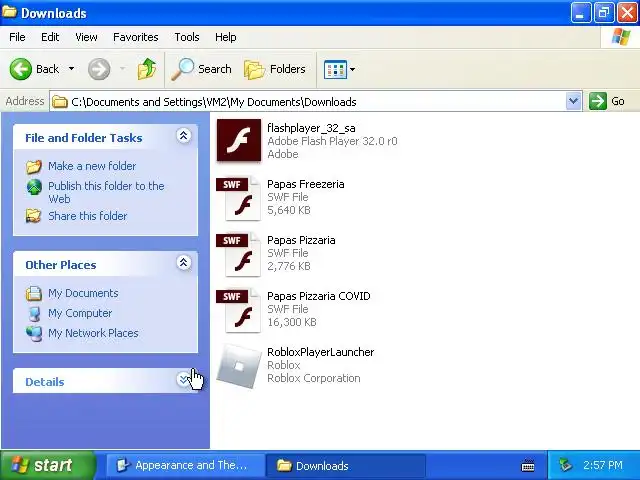Open the File menu
This screenshot has height=480, width=640.
tap(17, 37)
